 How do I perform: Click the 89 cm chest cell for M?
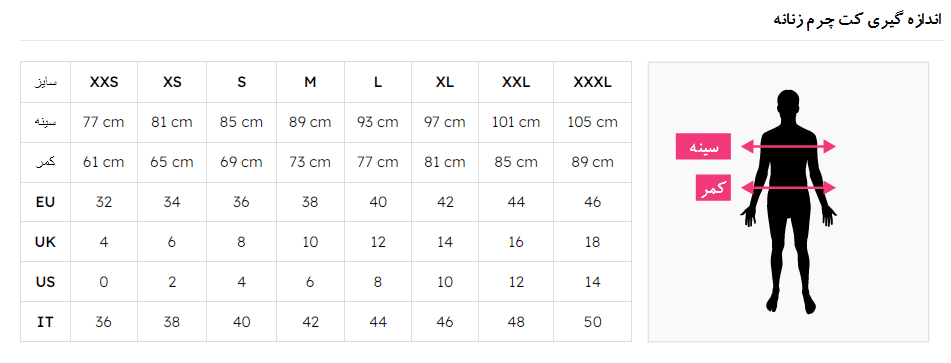(x=310, y=122)
